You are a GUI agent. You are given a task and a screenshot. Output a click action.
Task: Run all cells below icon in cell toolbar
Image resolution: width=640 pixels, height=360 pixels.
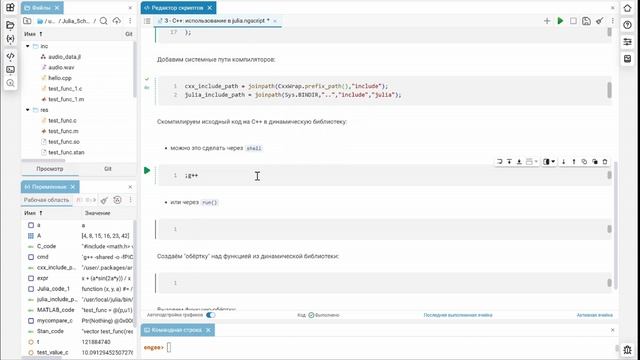pos(519,162)
